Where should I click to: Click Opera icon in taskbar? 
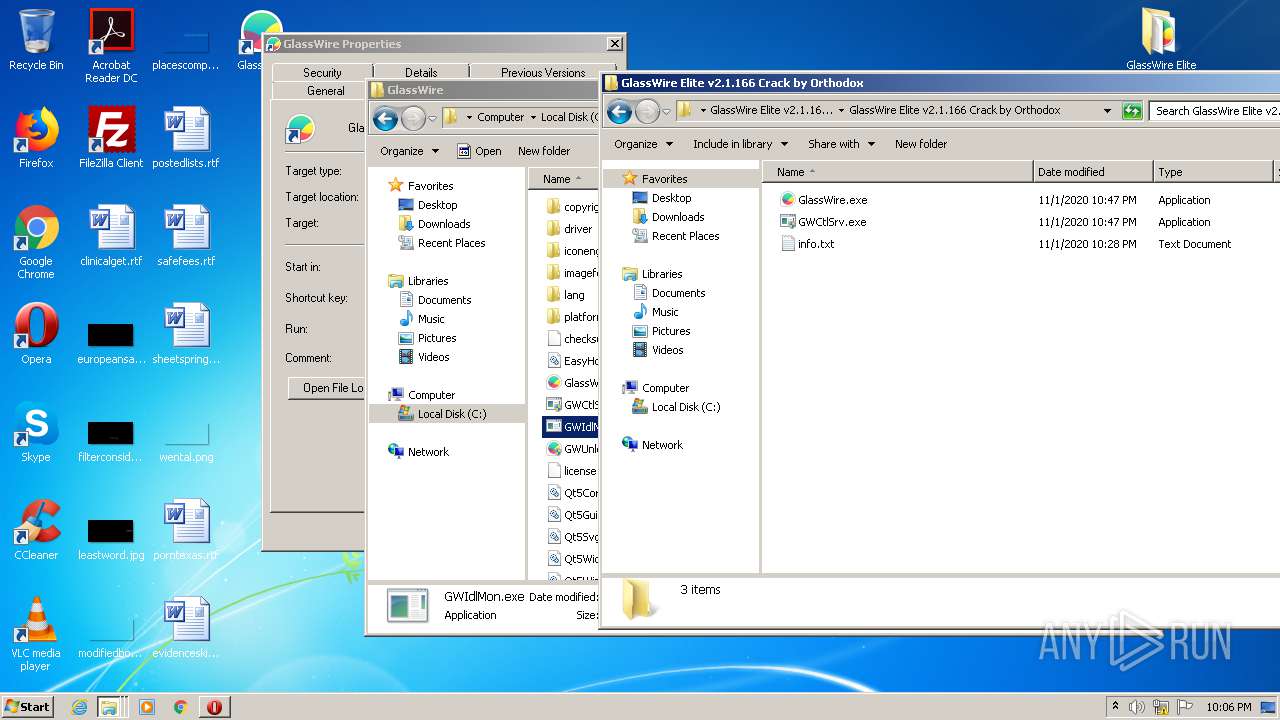214,707
